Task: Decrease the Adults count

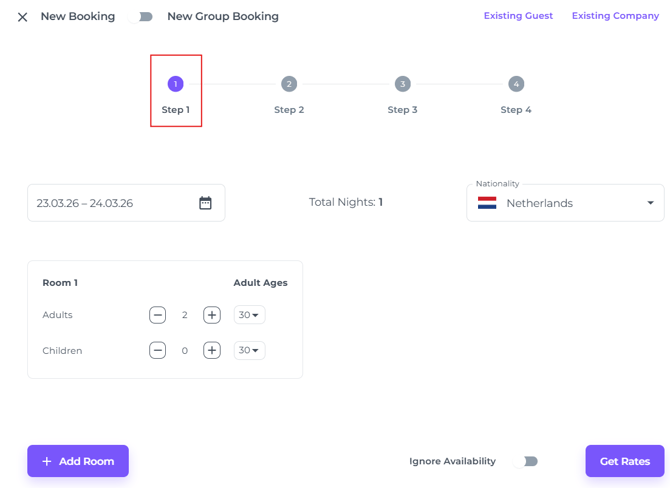Action: tap(157, 315)
